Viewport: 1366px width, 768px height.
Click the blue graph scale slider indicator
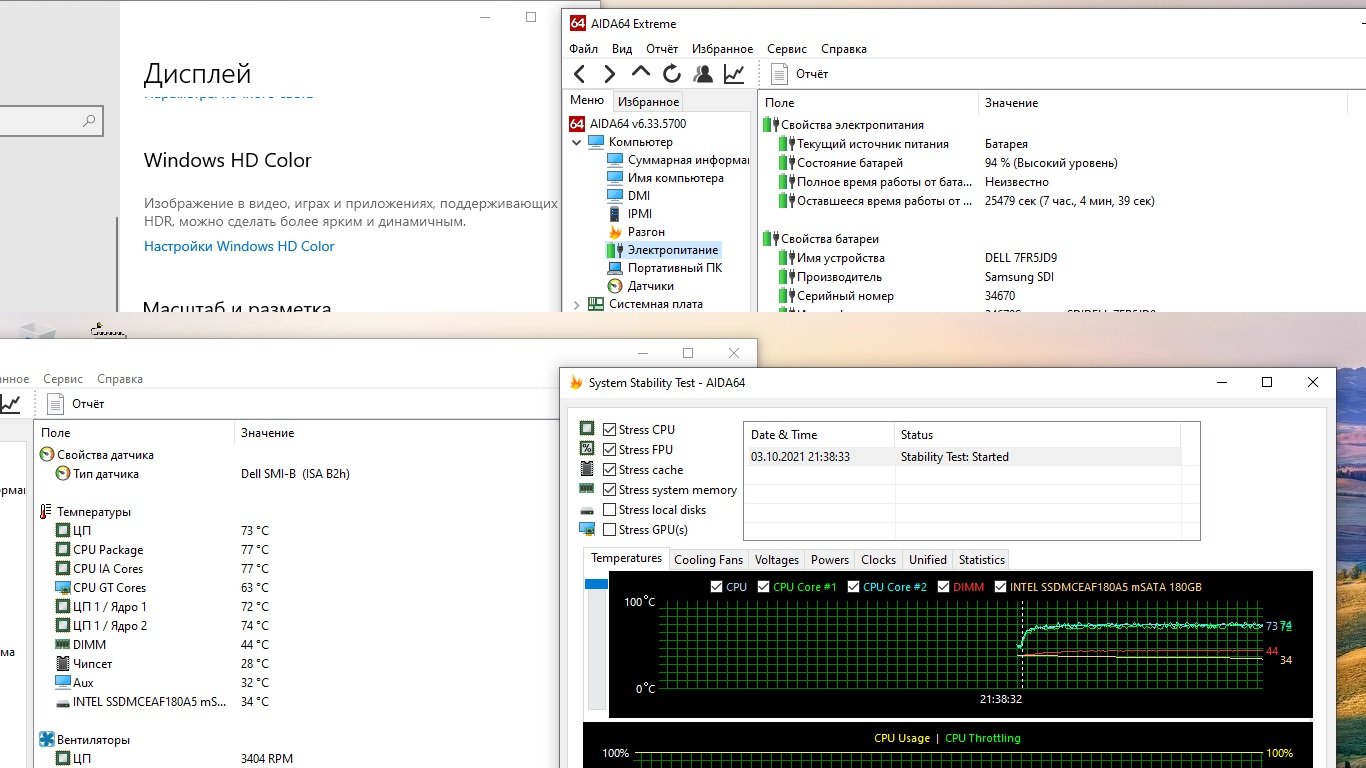(596, 584)
